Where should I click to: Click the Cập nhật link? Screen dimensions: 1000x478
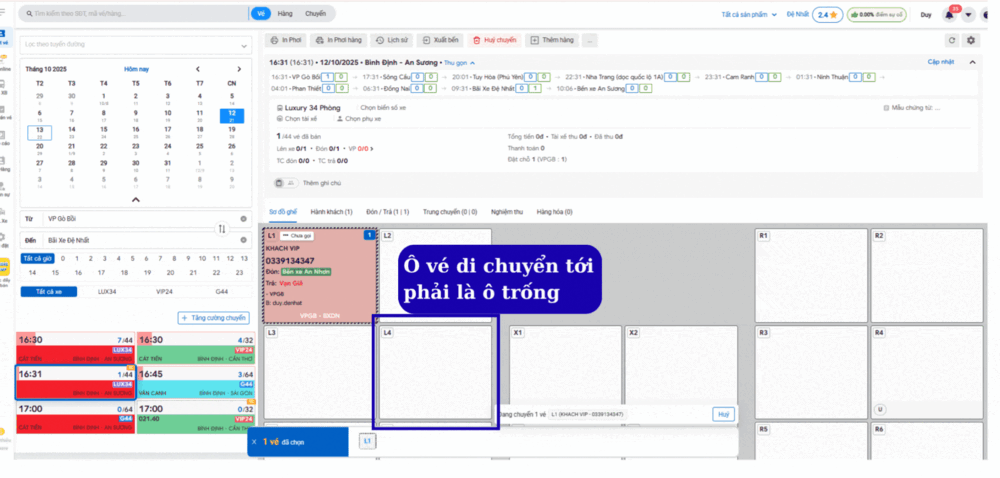click(x=940, y=62)
